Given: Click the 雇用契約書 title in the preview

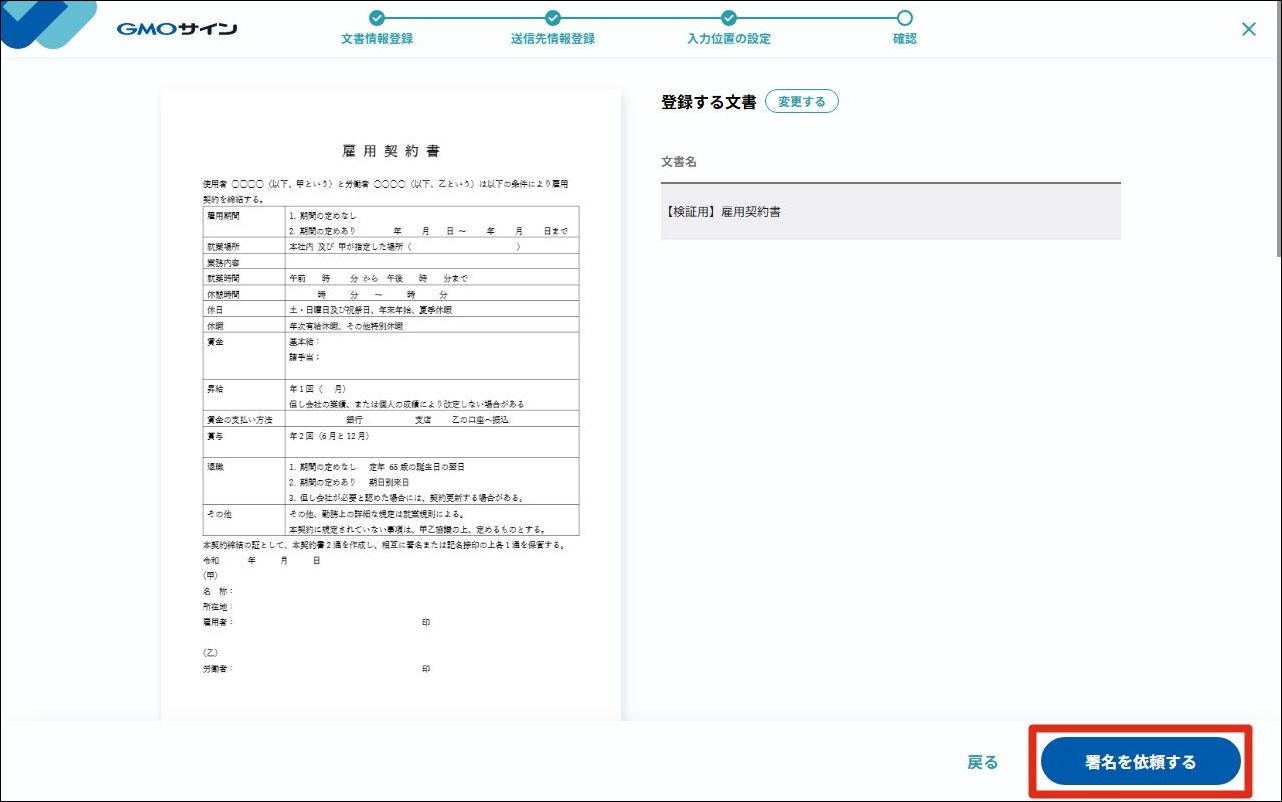Looking at the screenshot, I should click(x=391, y=151).
